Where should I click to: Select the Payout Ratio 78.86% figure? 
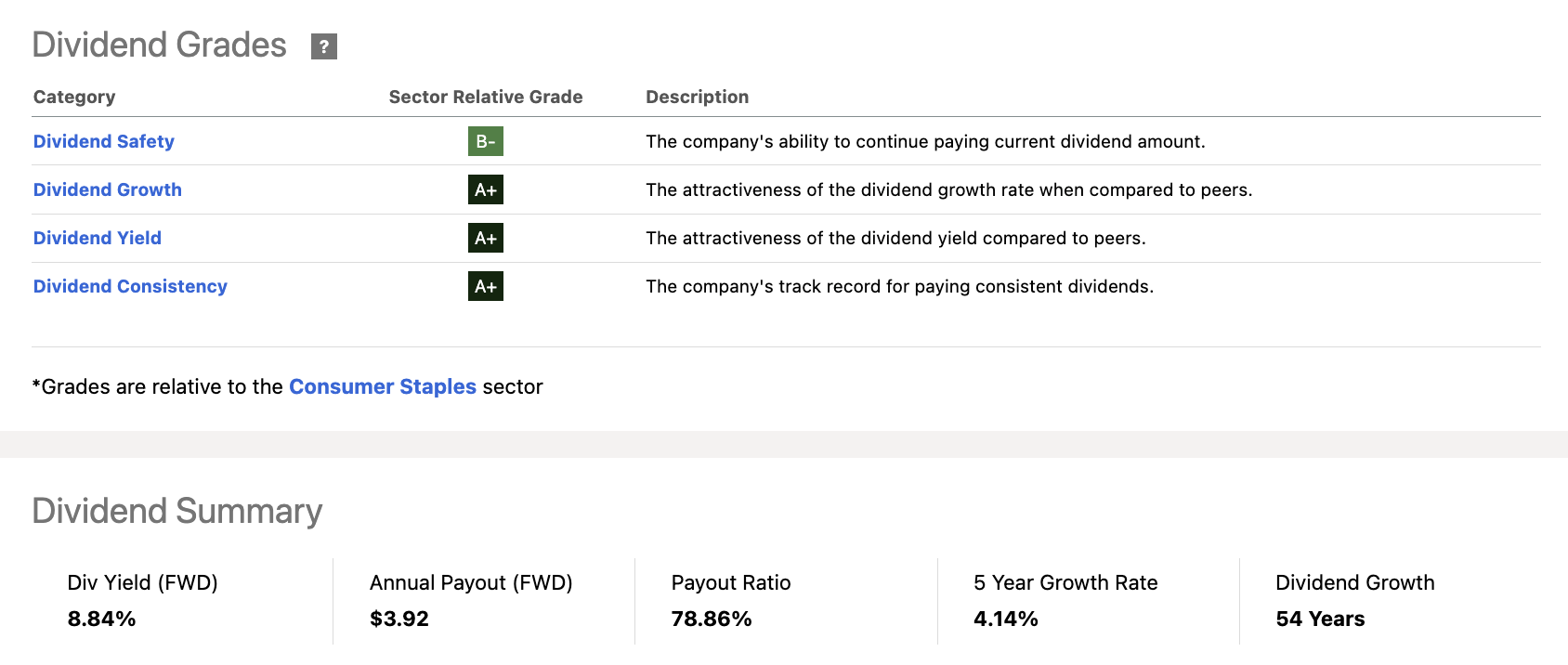click(x=712, y=619)
